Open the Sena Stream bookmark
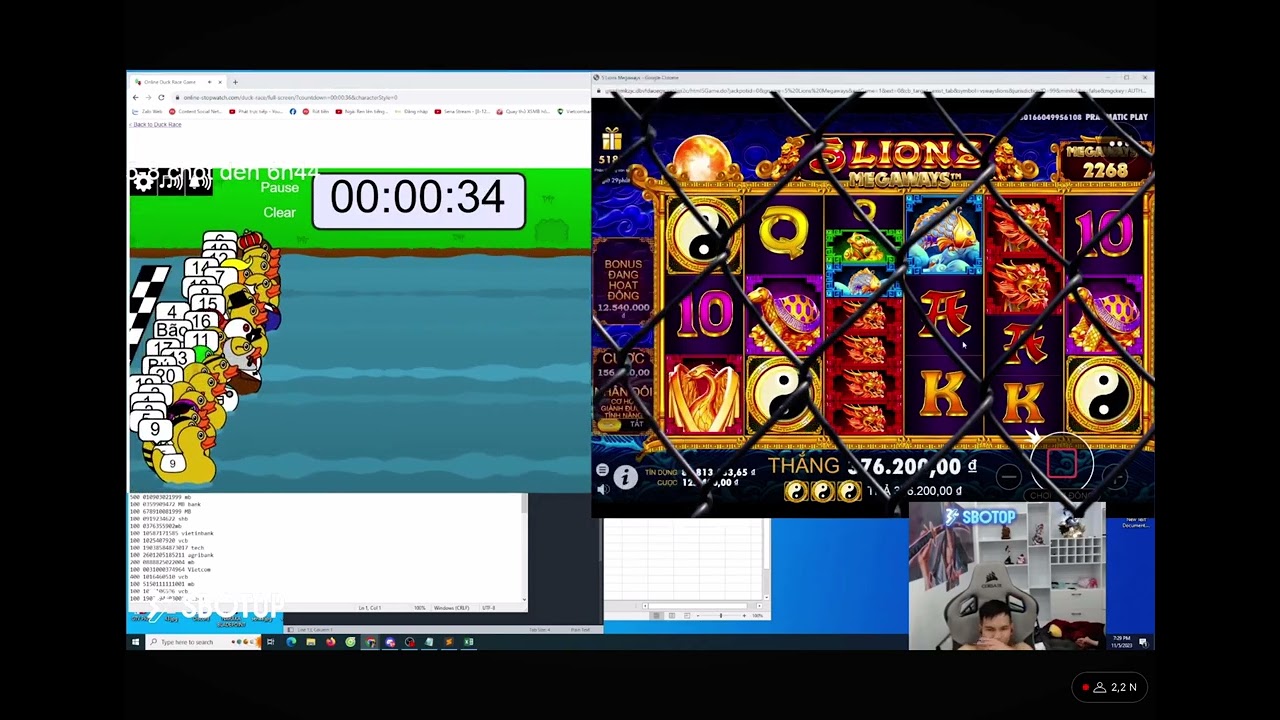Viewport: 1280px width, 720px height. click(462, 111)
